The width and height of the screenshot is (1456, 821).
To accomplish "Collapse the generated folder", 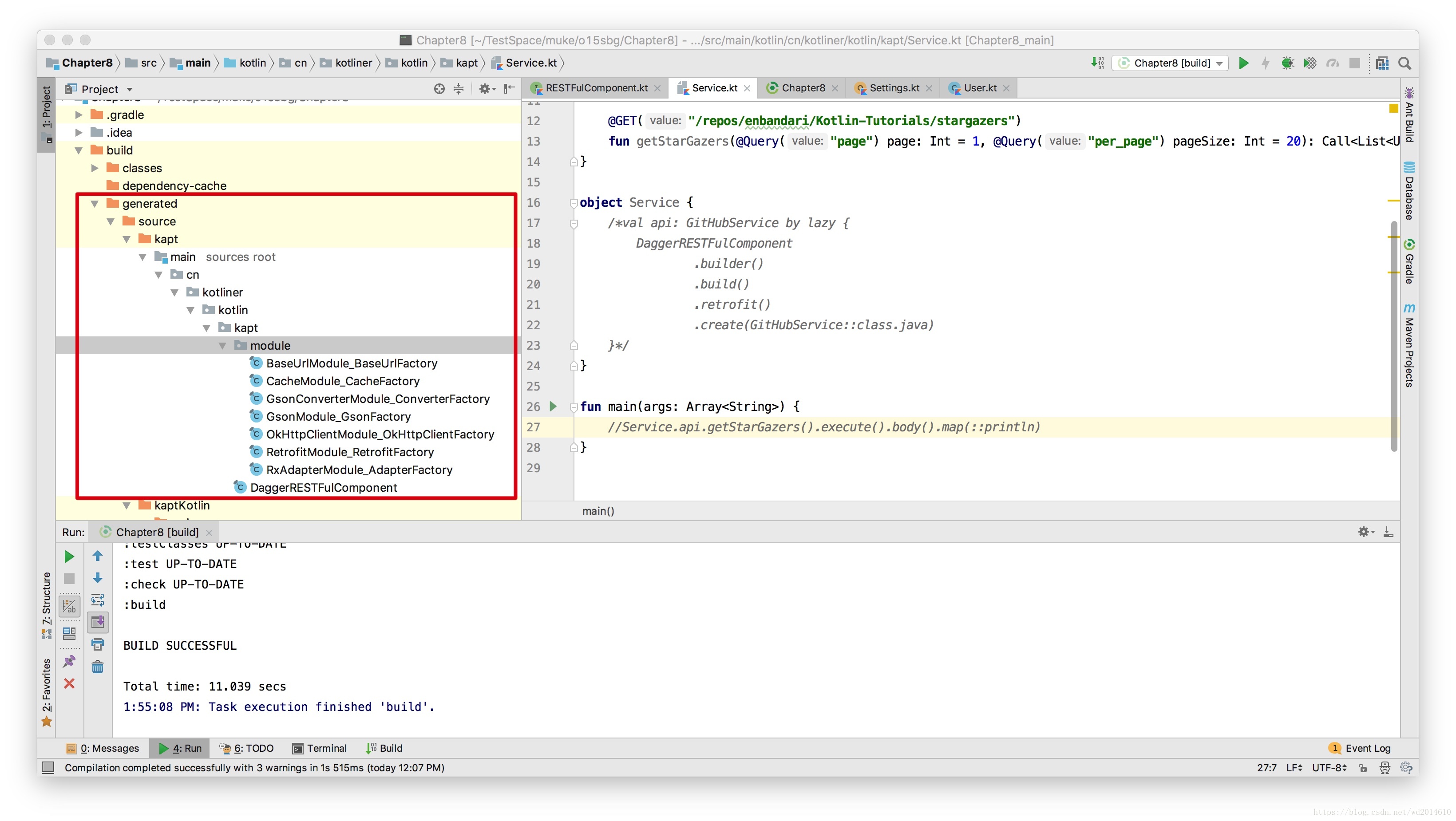I will [x=95, y=203].
